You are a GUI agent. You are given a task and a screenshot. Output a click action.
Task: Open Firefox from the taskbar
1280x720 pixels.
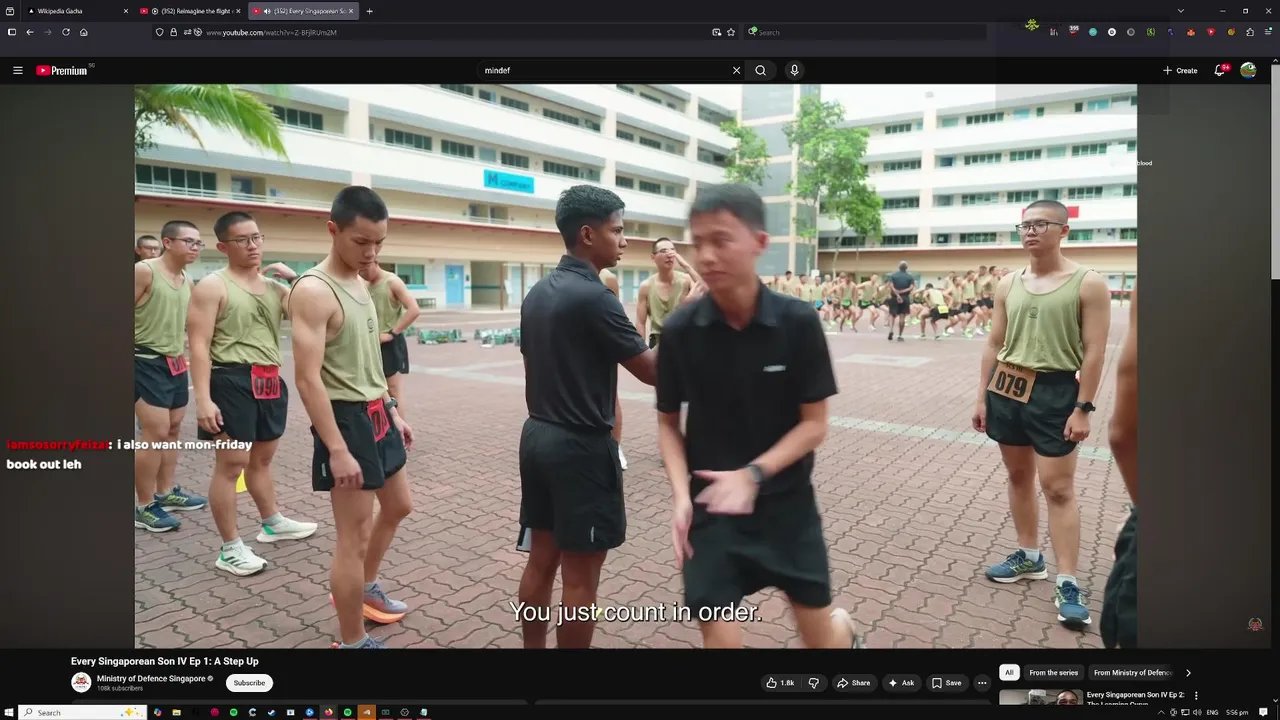click(328, 712)
